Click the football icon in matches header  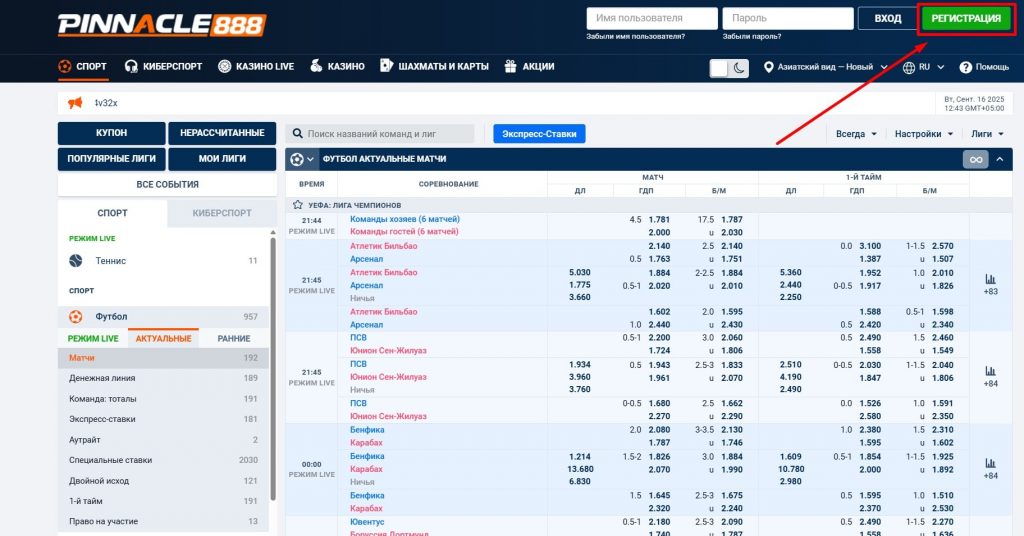[296, 159]
